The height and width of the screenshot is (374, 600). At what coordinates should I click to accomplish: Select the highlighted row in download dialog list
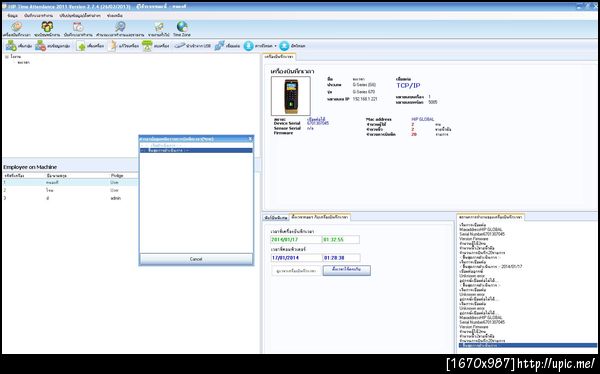point(196,150)
